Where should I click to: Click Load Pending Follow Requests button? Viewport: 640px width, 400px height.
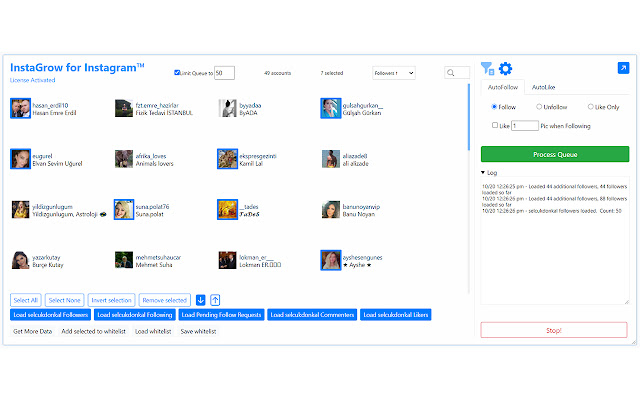pyautogui.click(x=221, y=315)
